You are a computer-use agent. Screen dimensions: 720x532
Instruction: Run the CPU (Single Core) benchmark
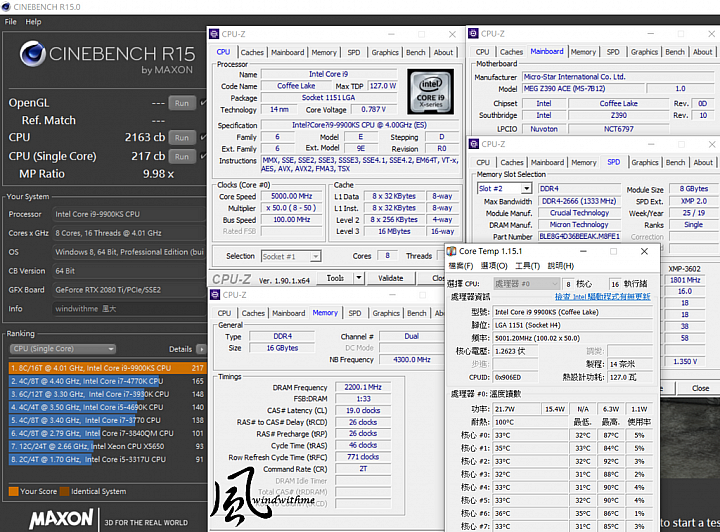(x=182, y=156)
